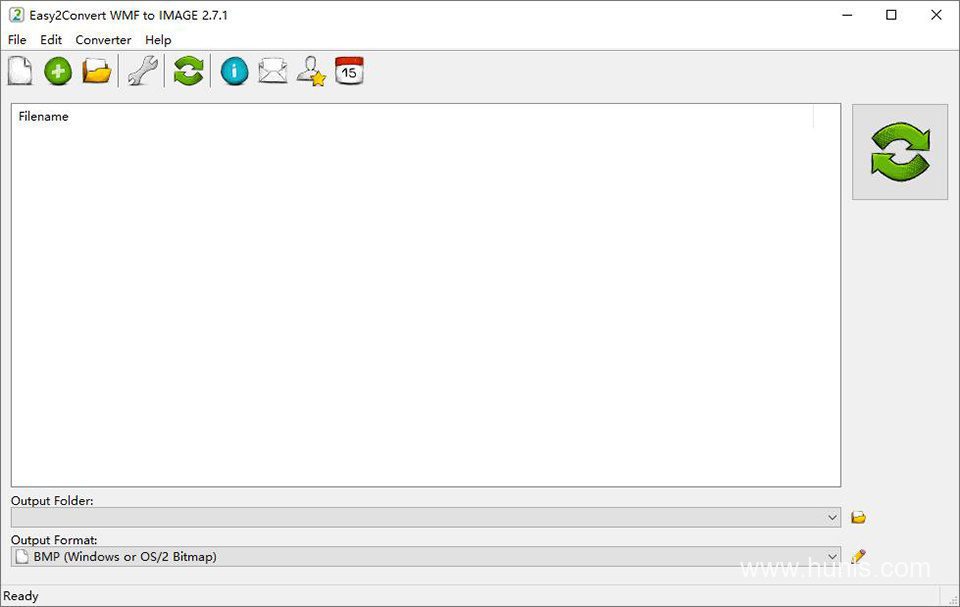The height and width of the screenshot is (607, 960).
Task: Close the Easy2Convert window
Action: [x=936, y=15]
